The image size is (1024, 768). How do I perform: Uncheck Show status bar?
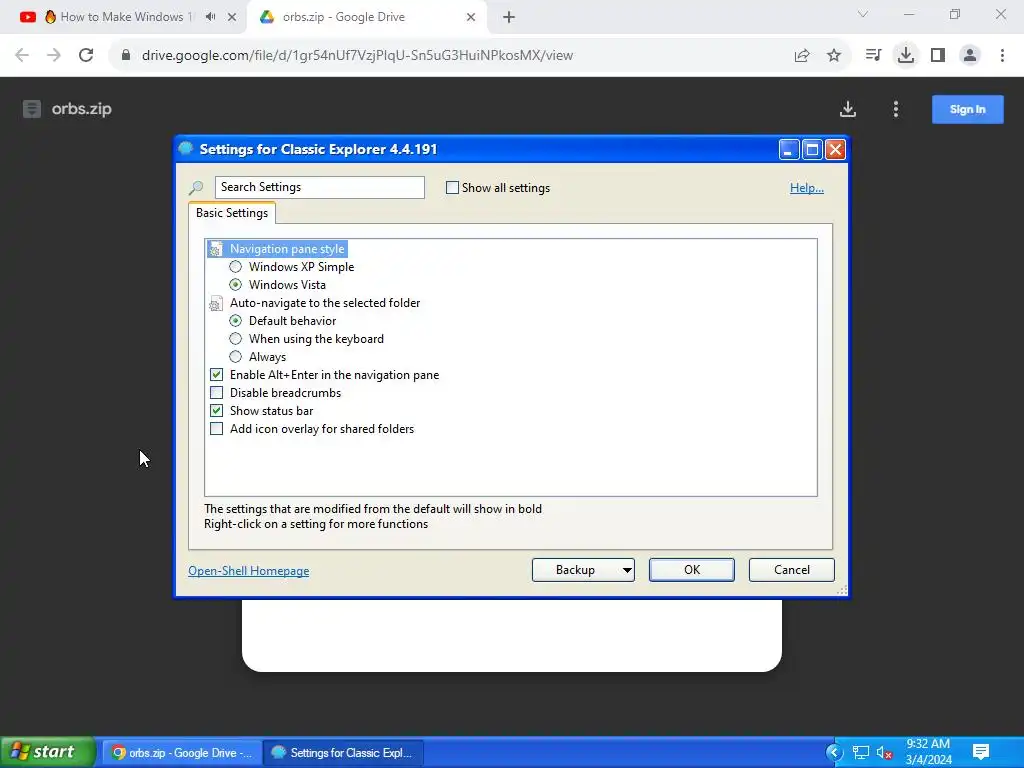[216, 411]
